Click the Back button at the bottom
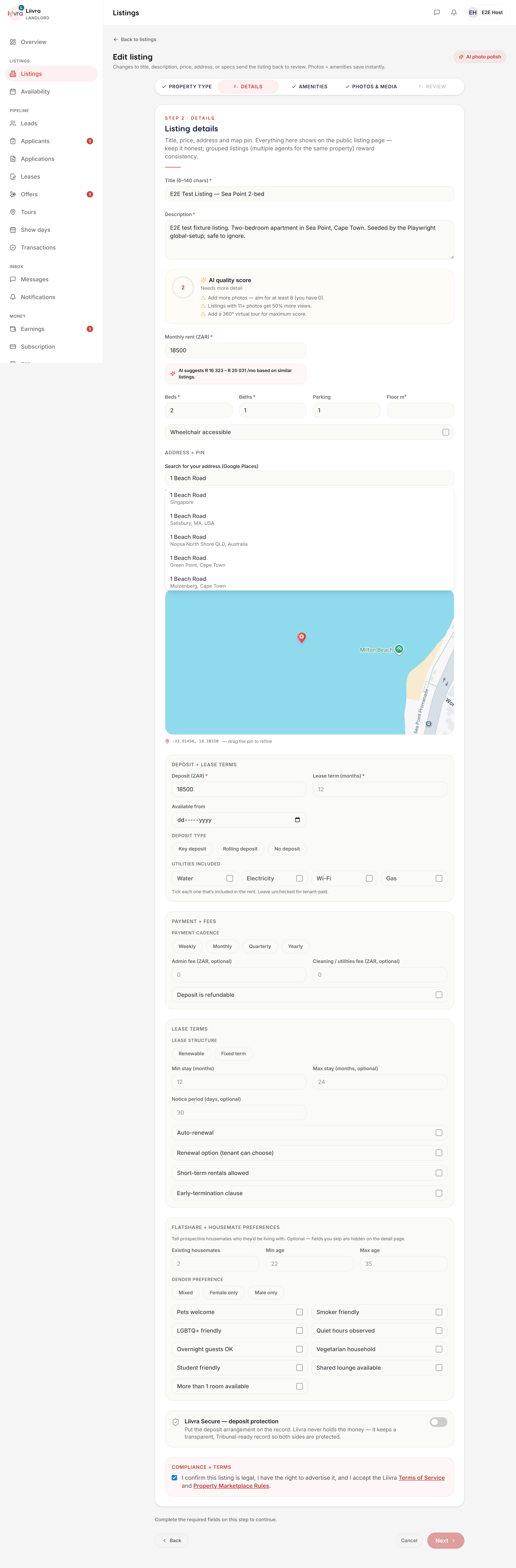The image size is (516, 1568). coord(172,1541)
